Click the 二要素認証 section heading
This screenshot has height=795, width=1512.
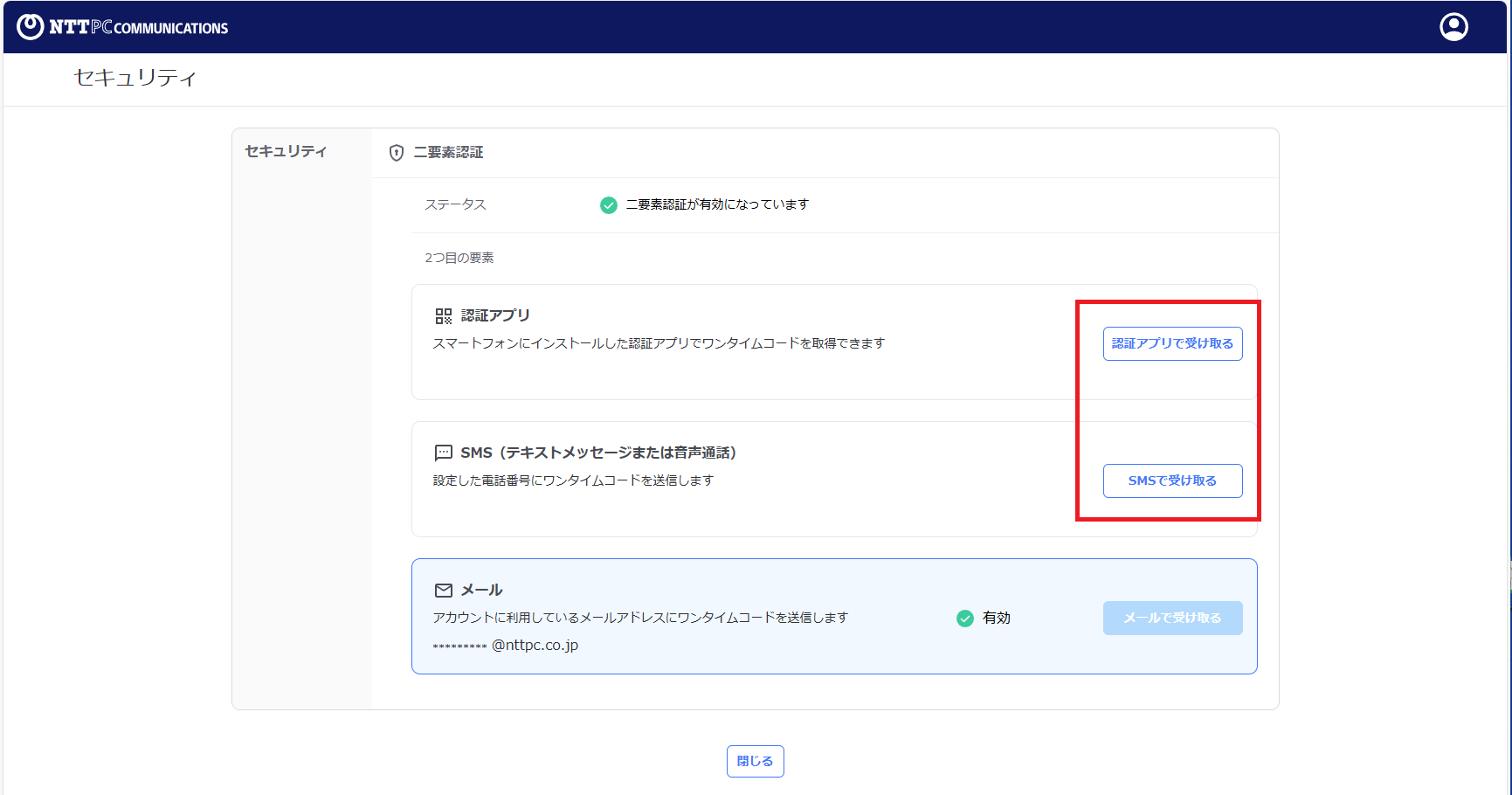(448, 153)
